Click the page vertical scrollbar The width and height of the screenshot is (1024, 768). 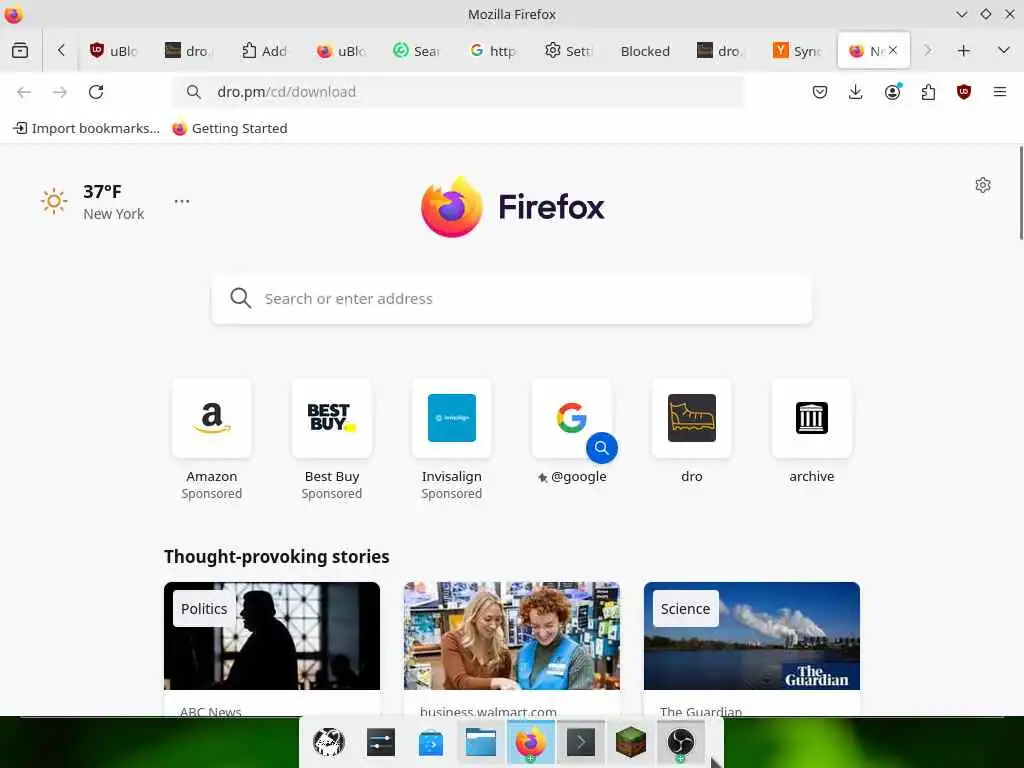[1021, 193]
